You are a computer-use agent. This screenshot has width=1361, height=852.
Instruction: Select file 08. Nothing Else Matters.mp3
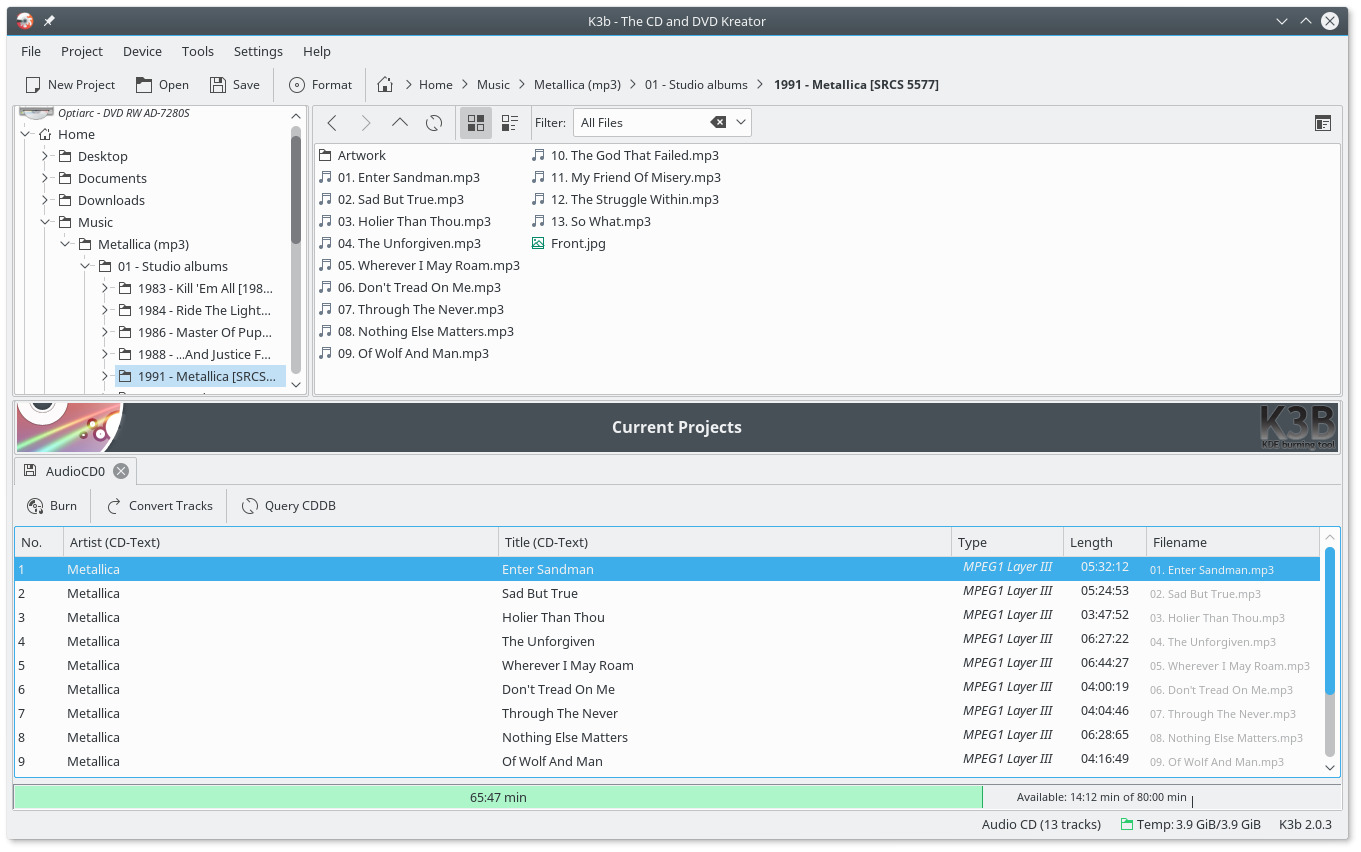(416, 331)
